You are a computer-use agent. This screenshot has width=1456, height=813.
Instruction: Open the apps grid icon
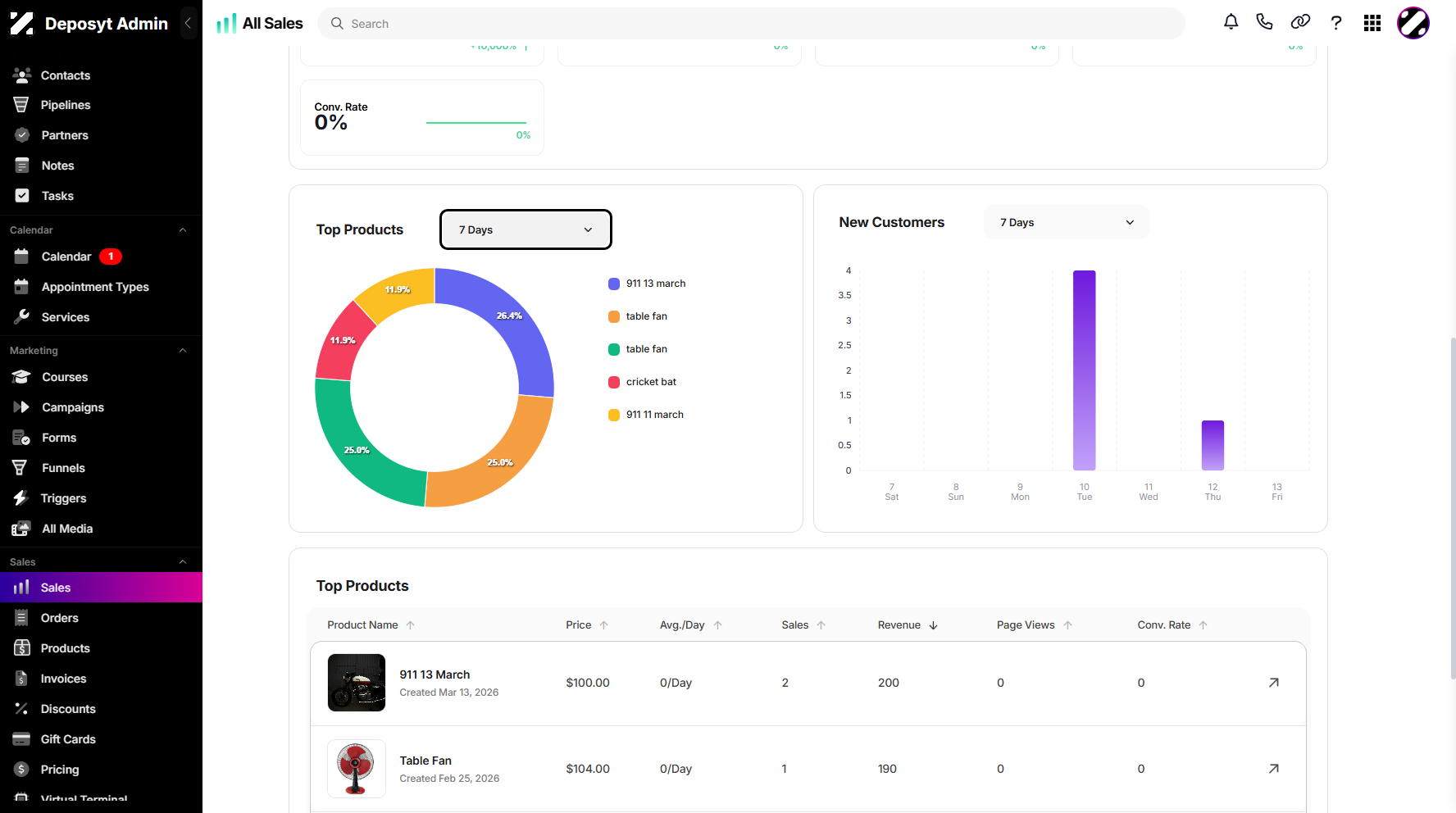[1372, 23]
